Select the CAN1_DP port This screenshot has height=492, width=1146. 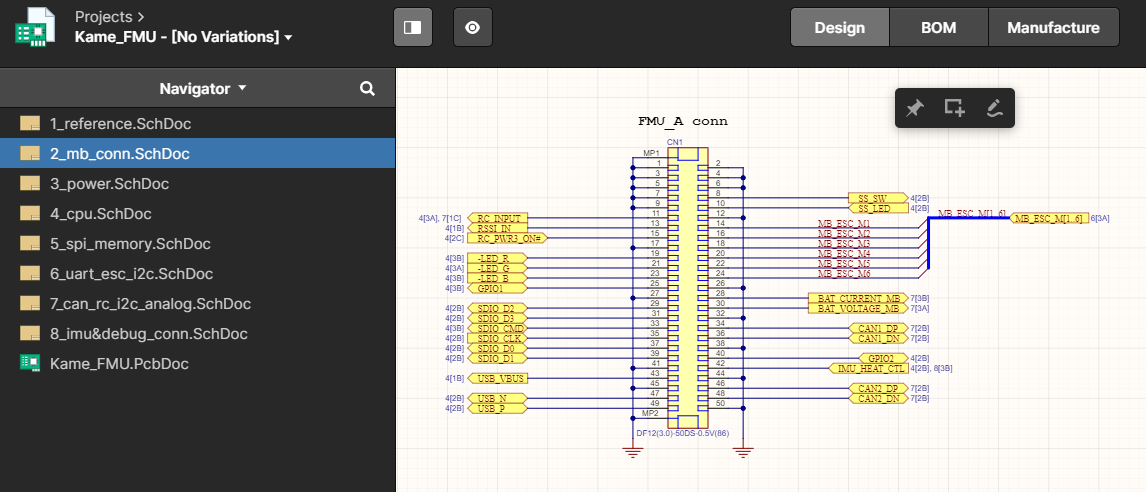pyautogui.click(x=879, y=328)
